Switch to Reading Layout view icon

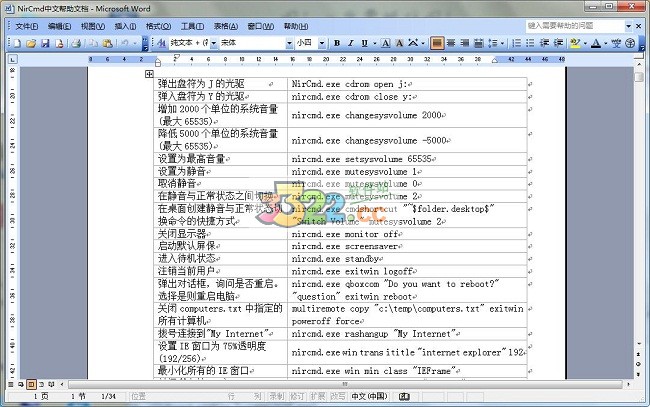tap(51, 384)
